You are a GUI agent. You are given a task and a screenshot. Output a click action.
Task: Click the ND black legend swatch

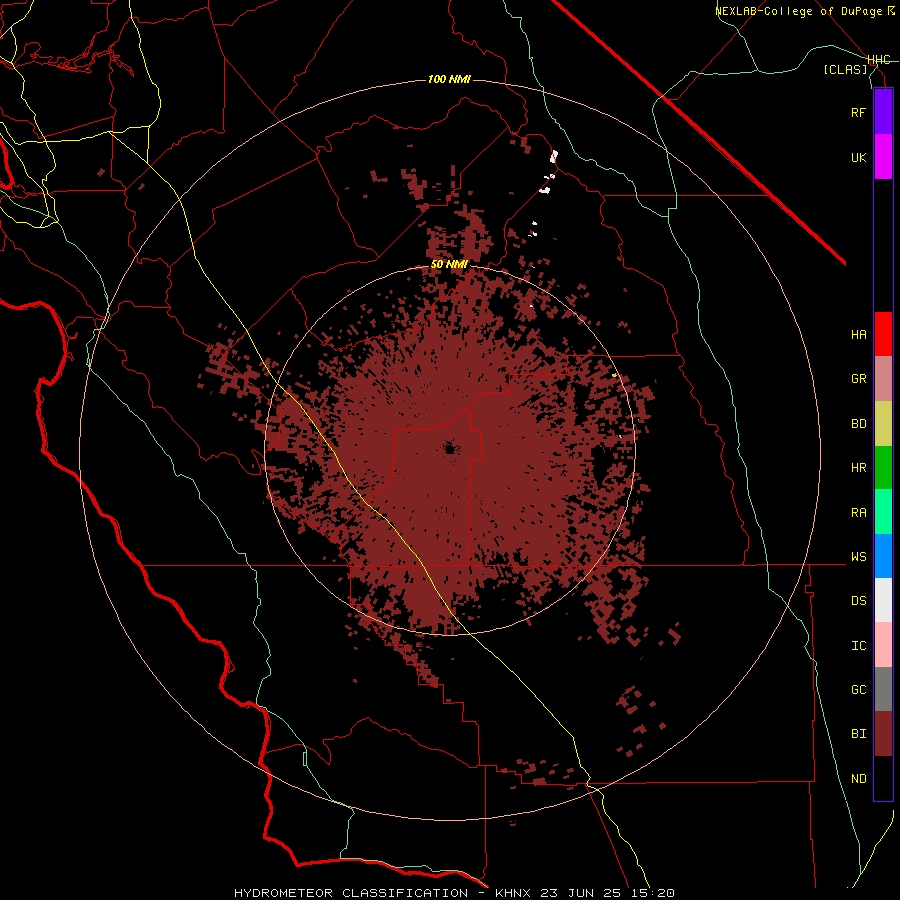pos(883,778)
